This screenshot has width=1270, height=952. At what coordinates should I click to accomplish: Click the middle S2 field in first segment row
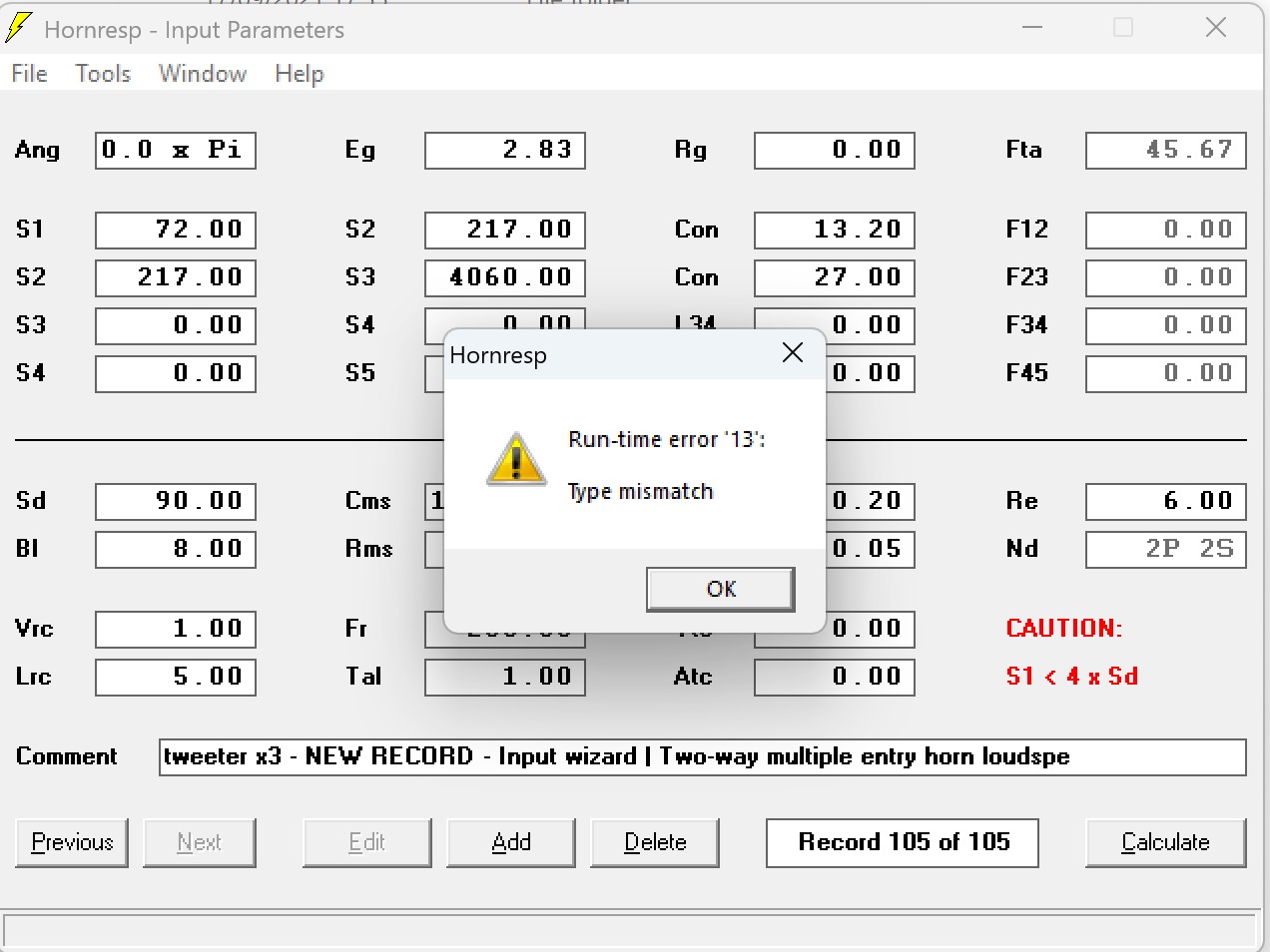point(505,230)
